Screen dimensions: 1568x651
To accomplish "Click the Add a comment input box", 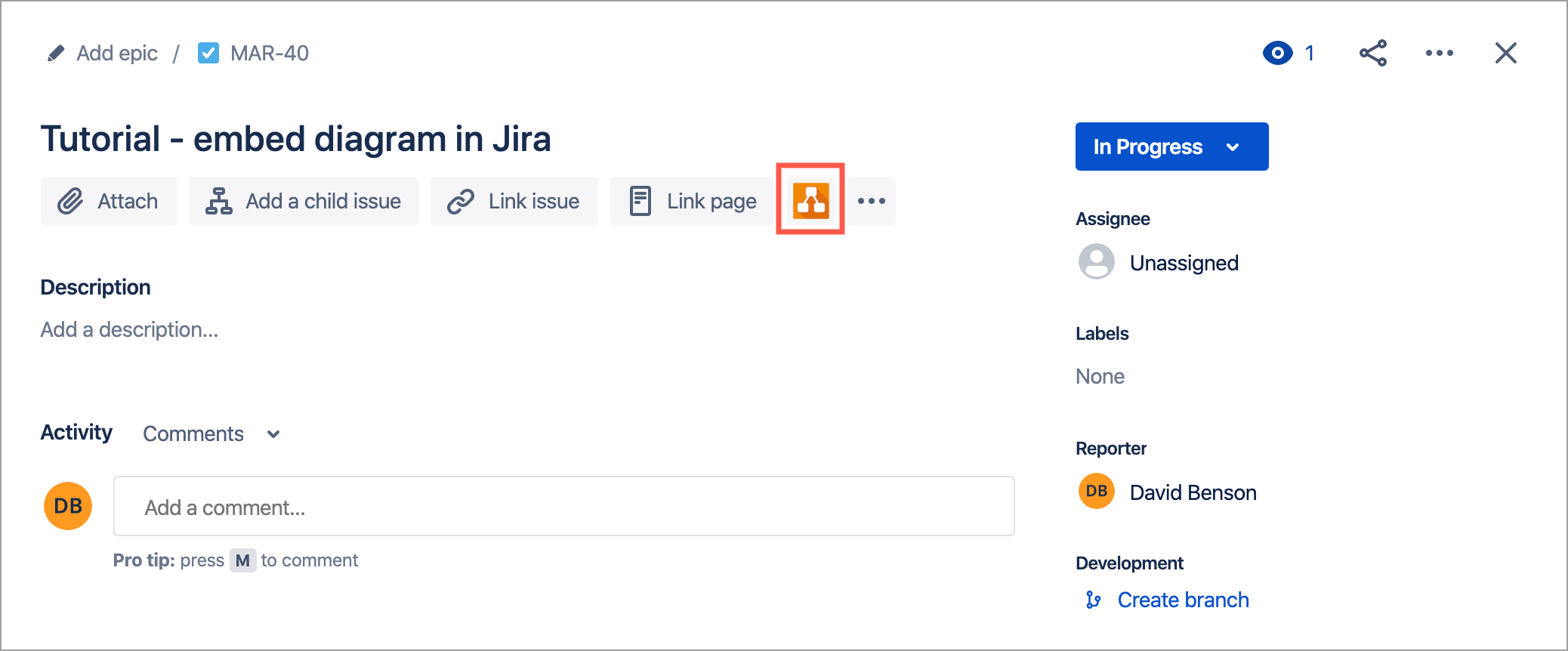I will [564, 506].
